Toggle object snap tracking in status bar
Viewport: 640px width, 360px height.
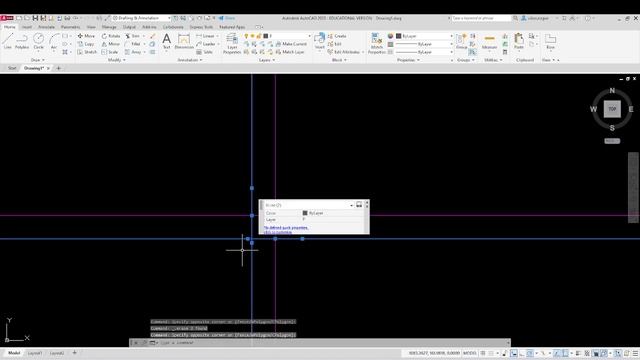[x=557, y=353]
